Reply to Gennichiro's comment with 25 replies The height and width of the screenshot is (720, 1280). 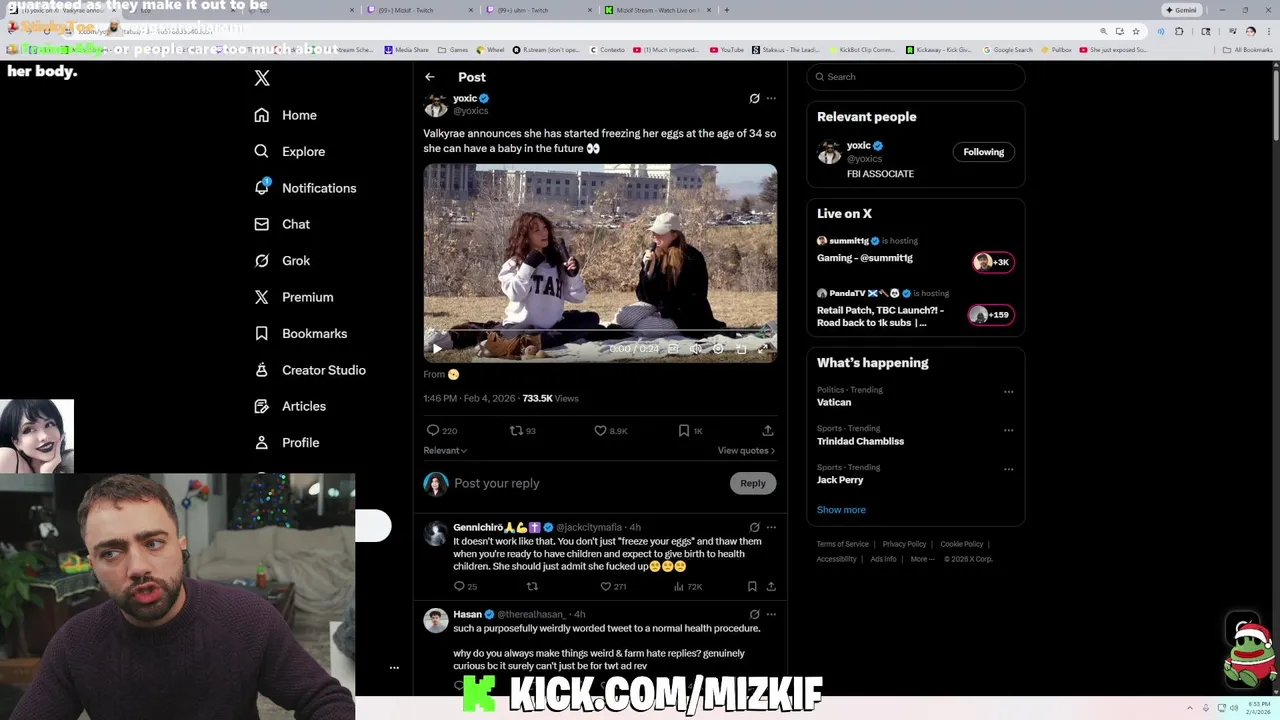click(x=465, y=586)
